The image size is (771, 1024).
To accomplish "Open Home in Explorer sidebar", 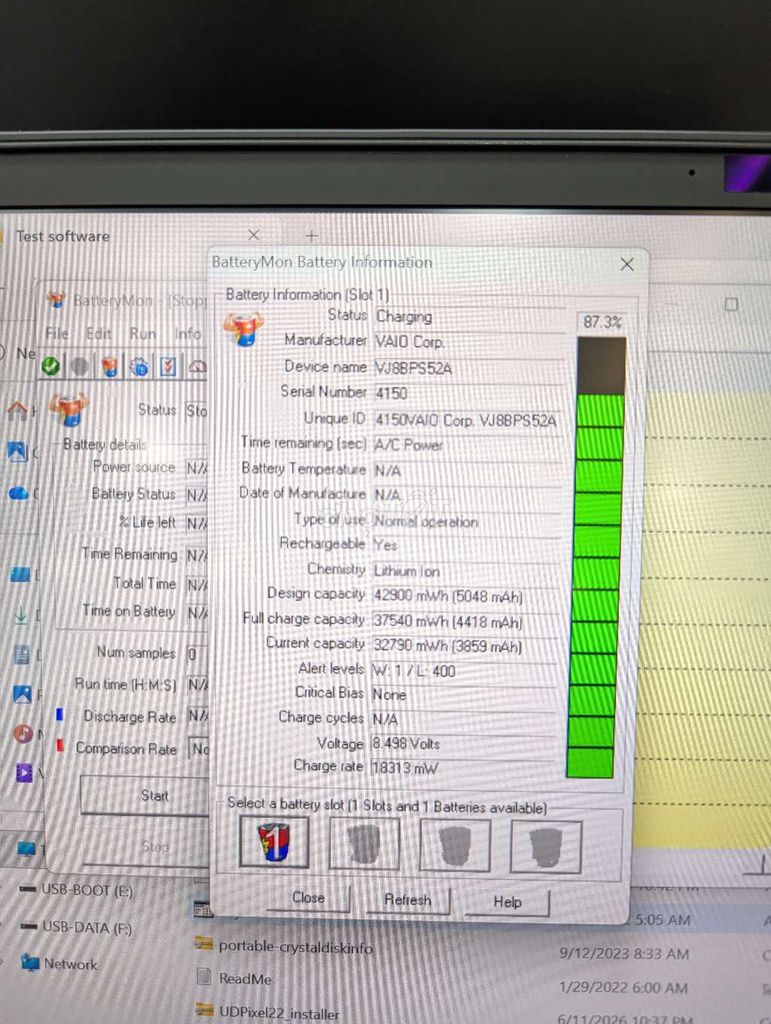I will [17, 411].
